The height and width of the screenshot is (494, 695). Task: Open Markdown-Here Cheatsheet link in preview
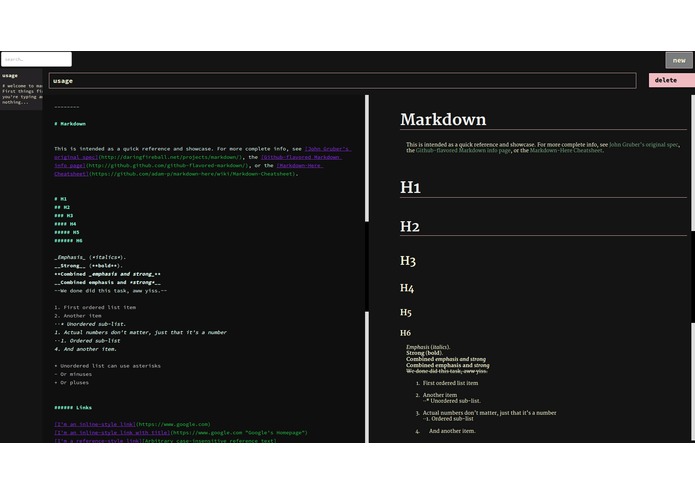tap(566, 150)
